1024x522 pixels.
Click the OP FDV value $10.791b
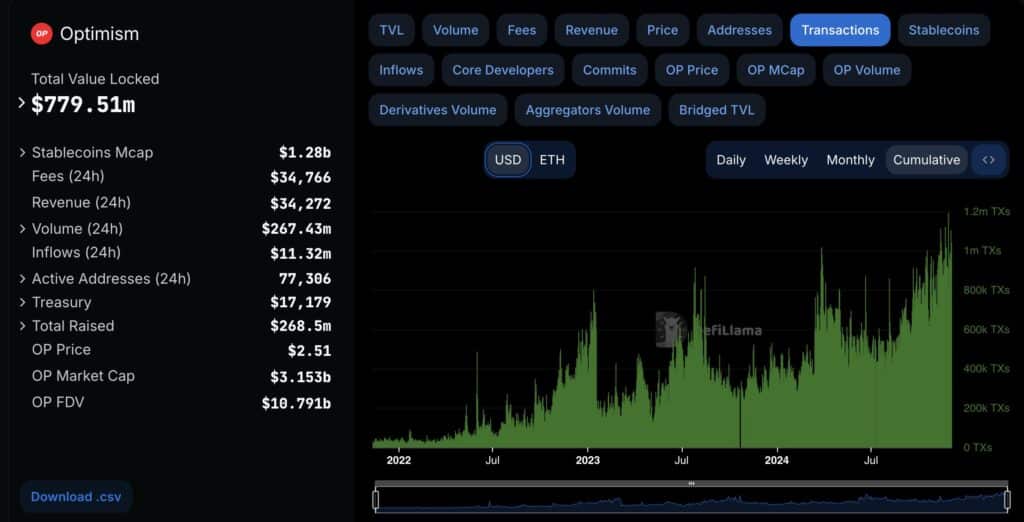coord(296,403)
